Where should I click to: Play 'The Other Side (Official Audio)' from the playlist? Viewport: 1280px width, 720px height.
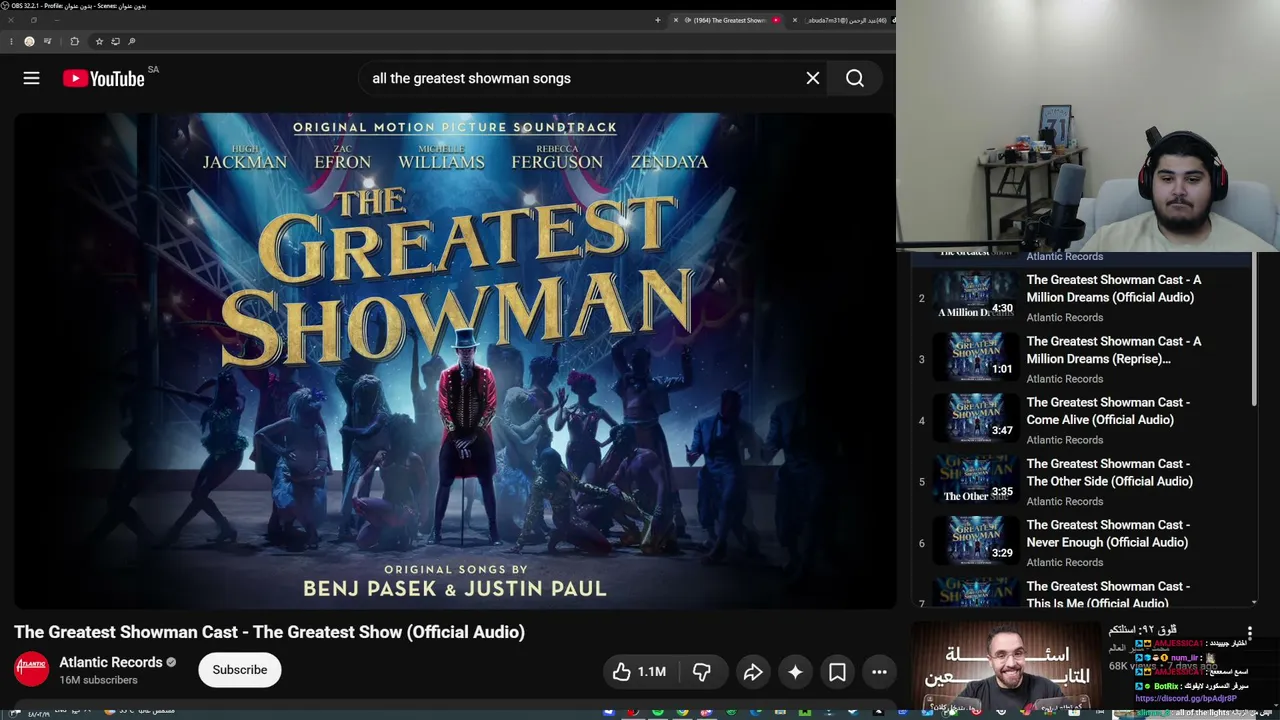pos(1109,472)
